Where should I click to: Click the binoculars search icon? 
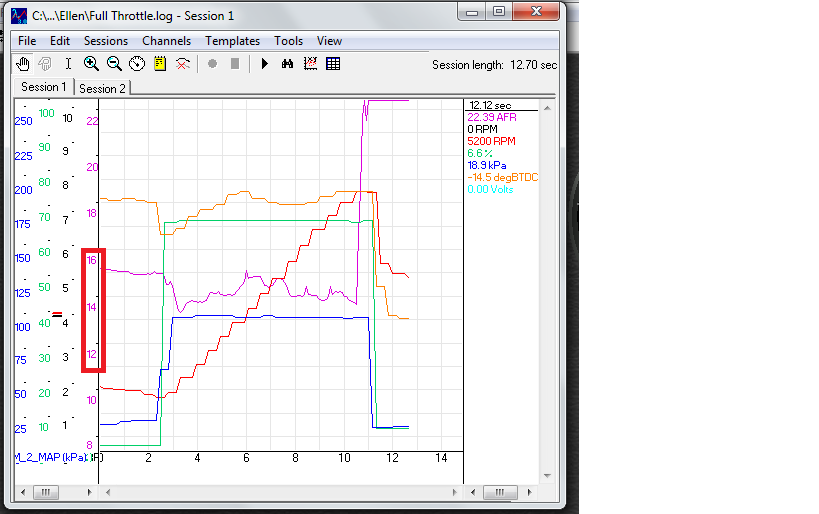[x=287, y=64]
